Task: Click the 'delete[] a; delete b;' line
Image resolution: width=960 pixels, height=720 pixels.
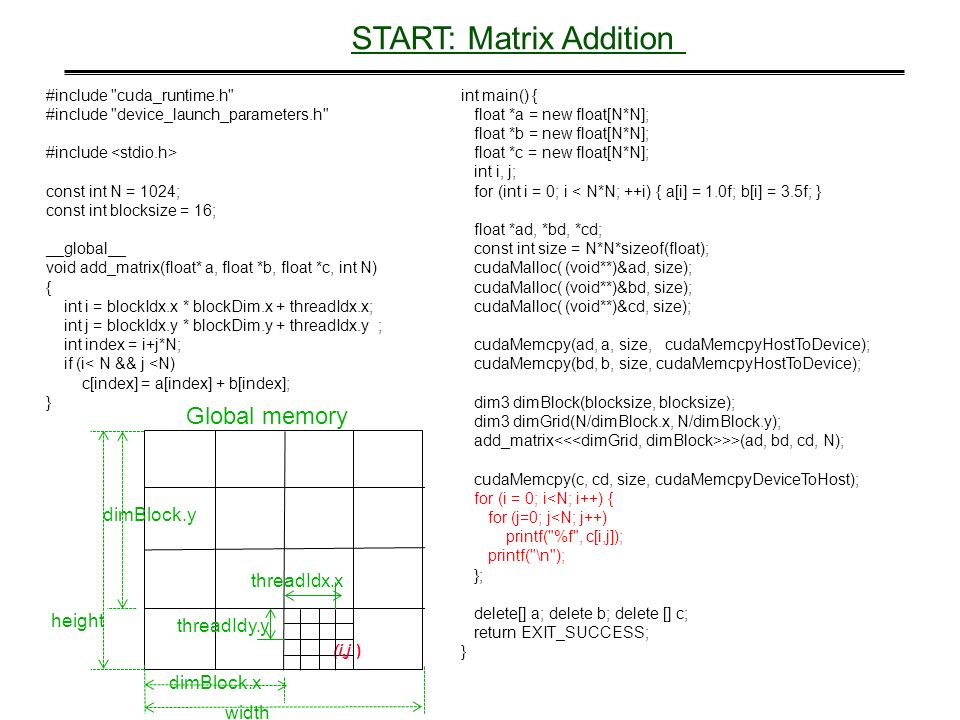Action: pyautogui.click(x=580, y=613)
